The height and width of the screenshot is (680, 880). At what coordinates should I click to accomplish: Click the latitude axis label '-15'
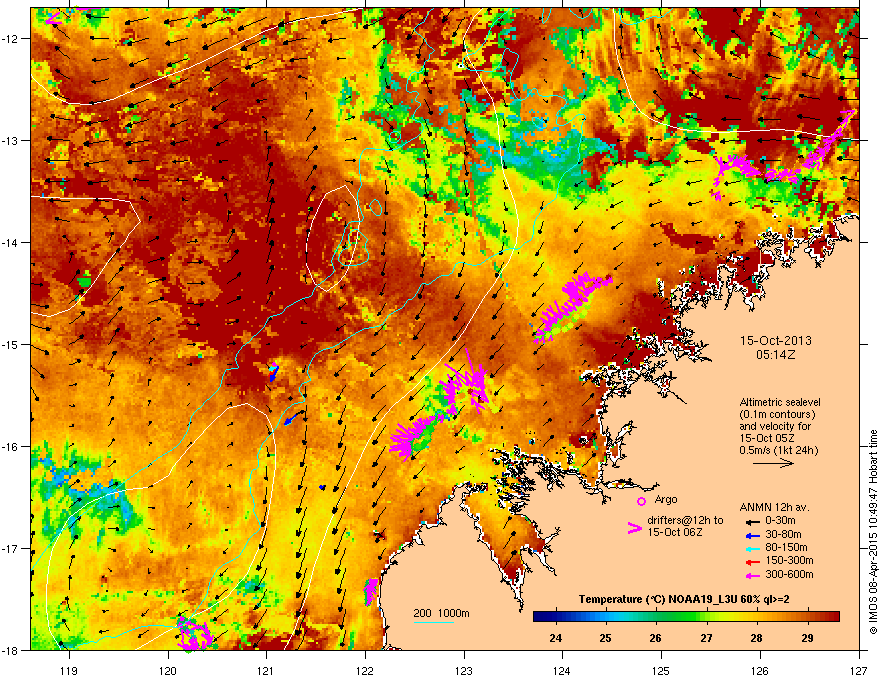coord(10,344)
